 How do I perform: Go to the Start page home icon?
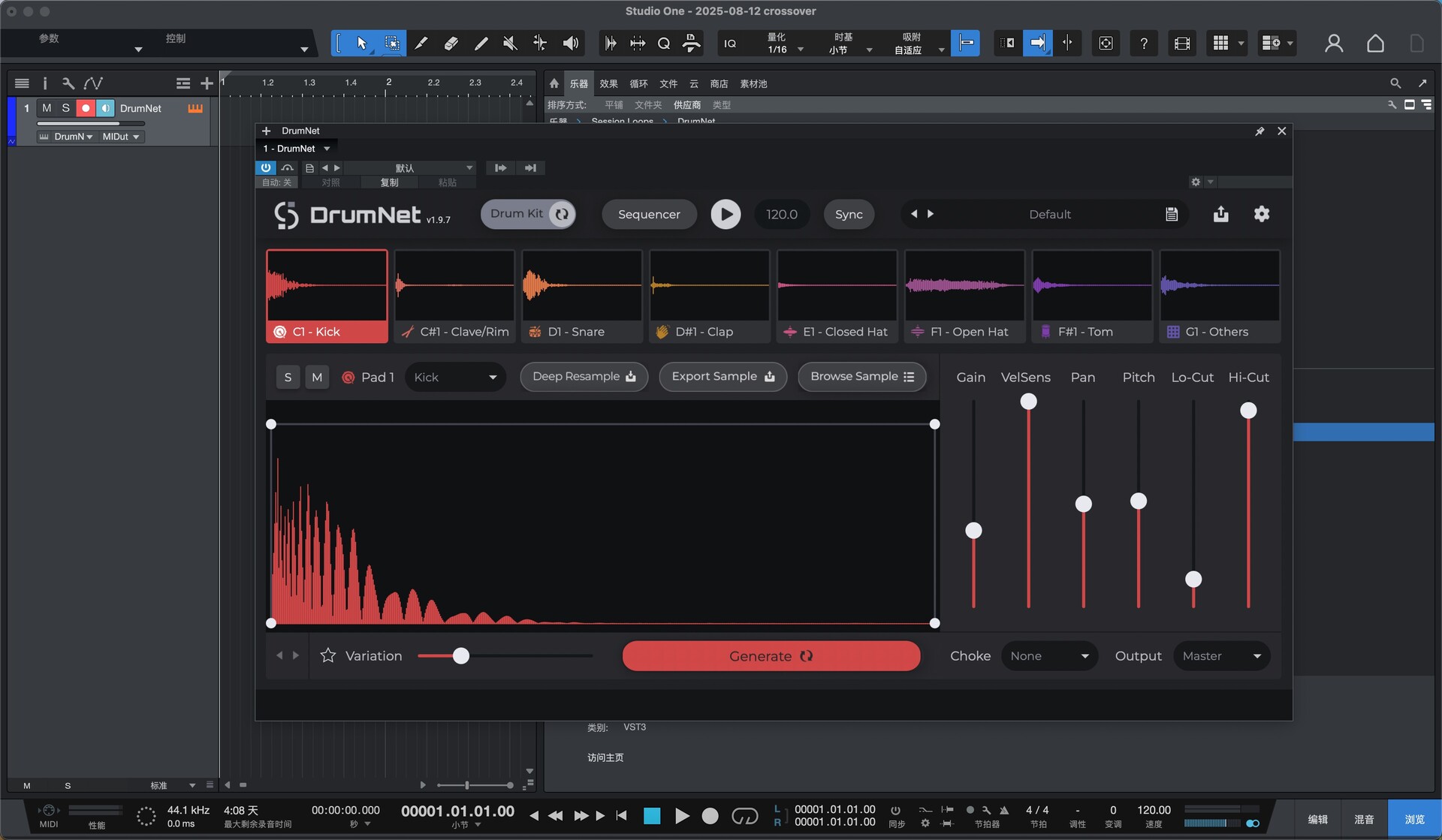click(1375, 44)
